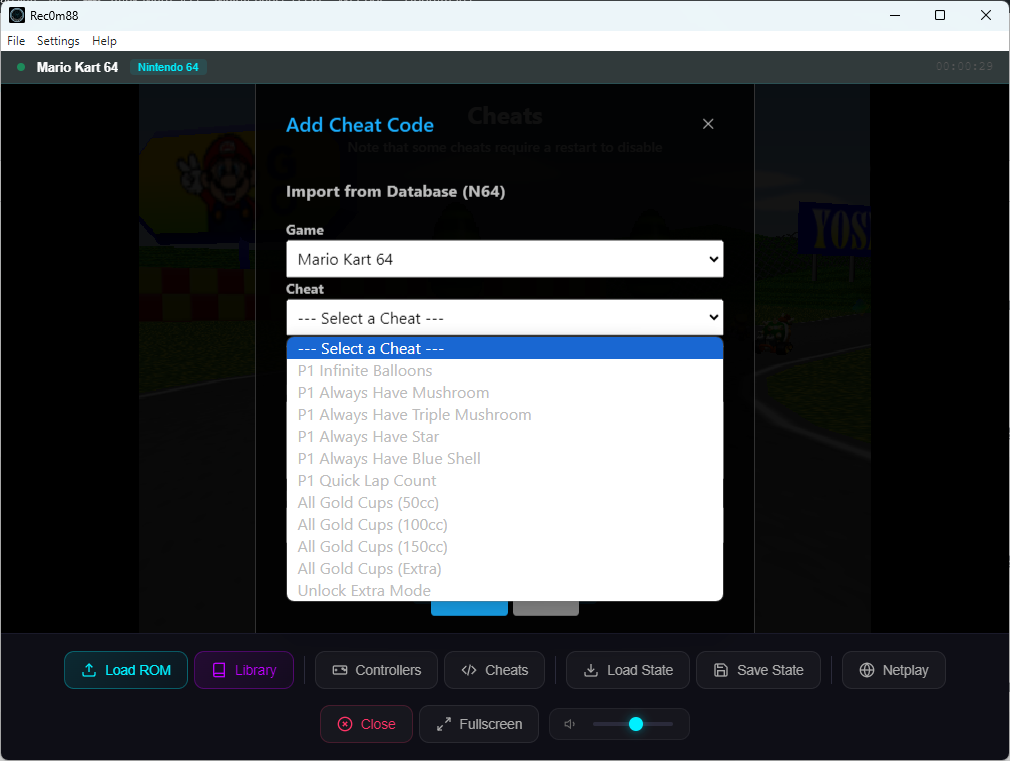Screen dimensions: 1010x761
Task: Open the Library book icon
Action: [x=219, y=670]
